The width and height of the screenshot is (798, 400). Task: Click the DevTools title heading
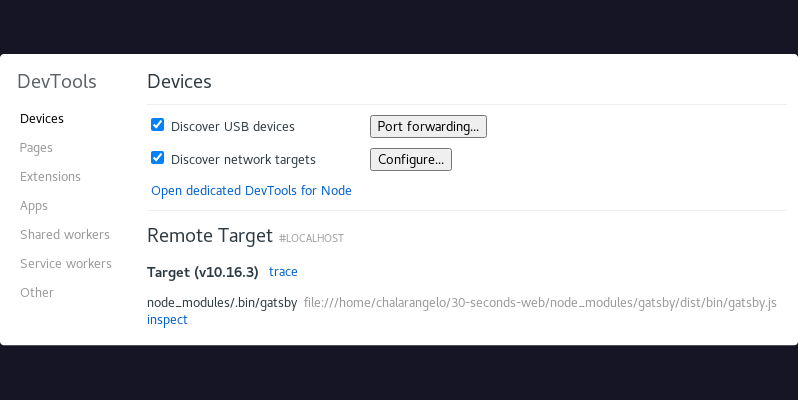click(x=57, y=82)
